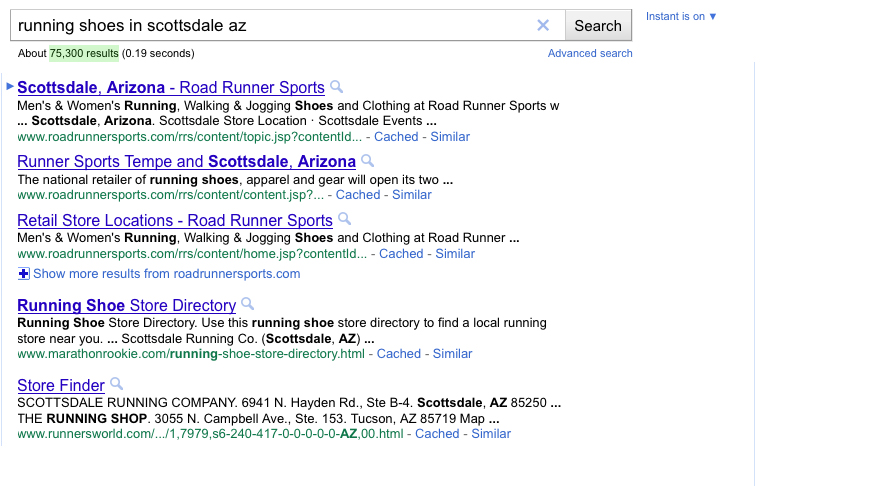Click the Search button
Image resolution: width=885 pixels, height=486 pixels.
598,25
